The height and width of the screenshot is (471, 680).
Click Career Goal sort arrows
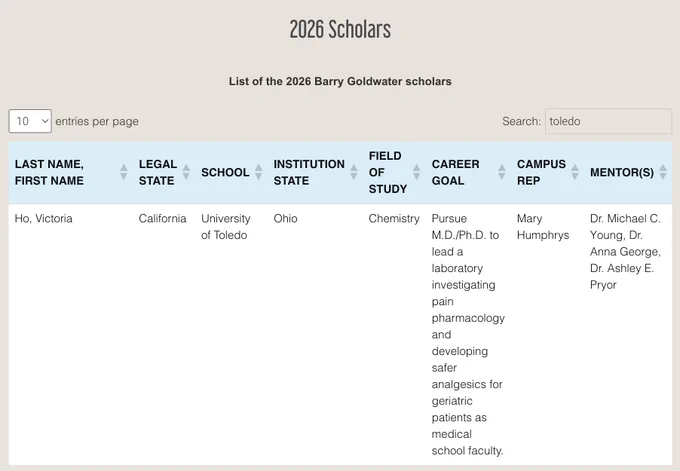pos(502,172)
